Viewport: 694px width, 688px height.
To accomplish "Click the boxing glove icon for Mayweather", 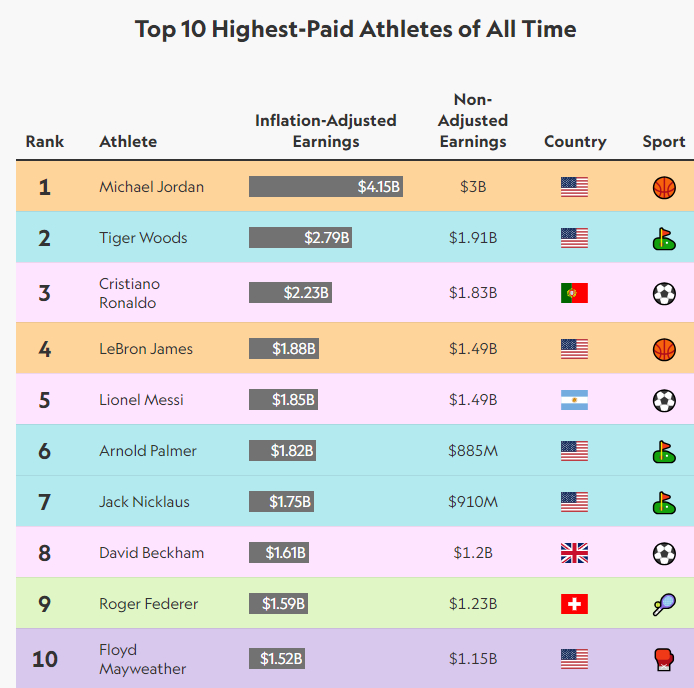I will tap(664, 659).
